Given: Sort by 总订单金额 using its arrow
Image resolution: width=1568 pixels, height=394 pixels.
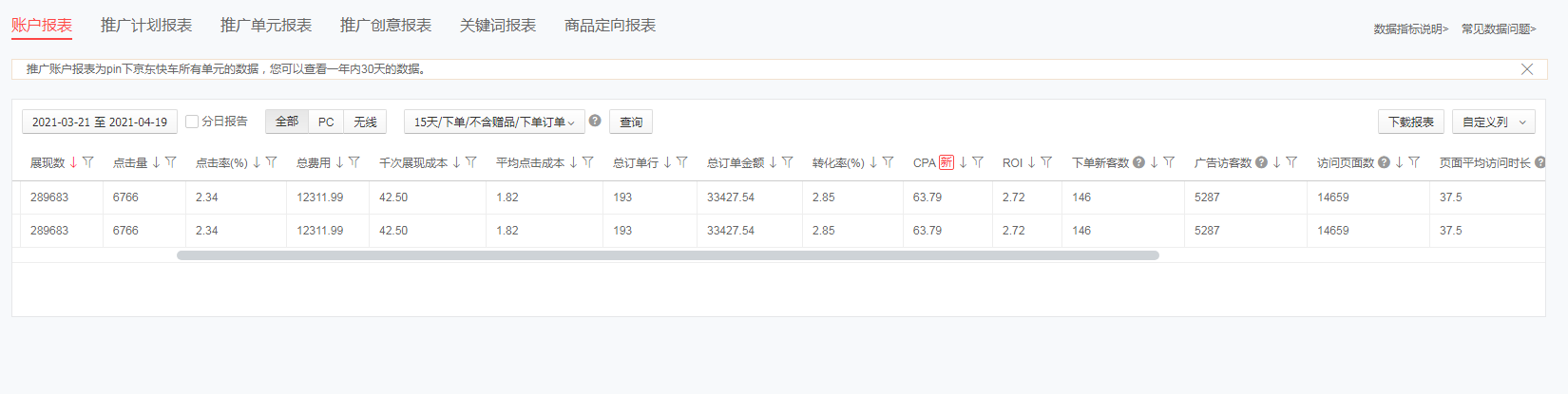Looking at the screenshot, I should [773, 162].
